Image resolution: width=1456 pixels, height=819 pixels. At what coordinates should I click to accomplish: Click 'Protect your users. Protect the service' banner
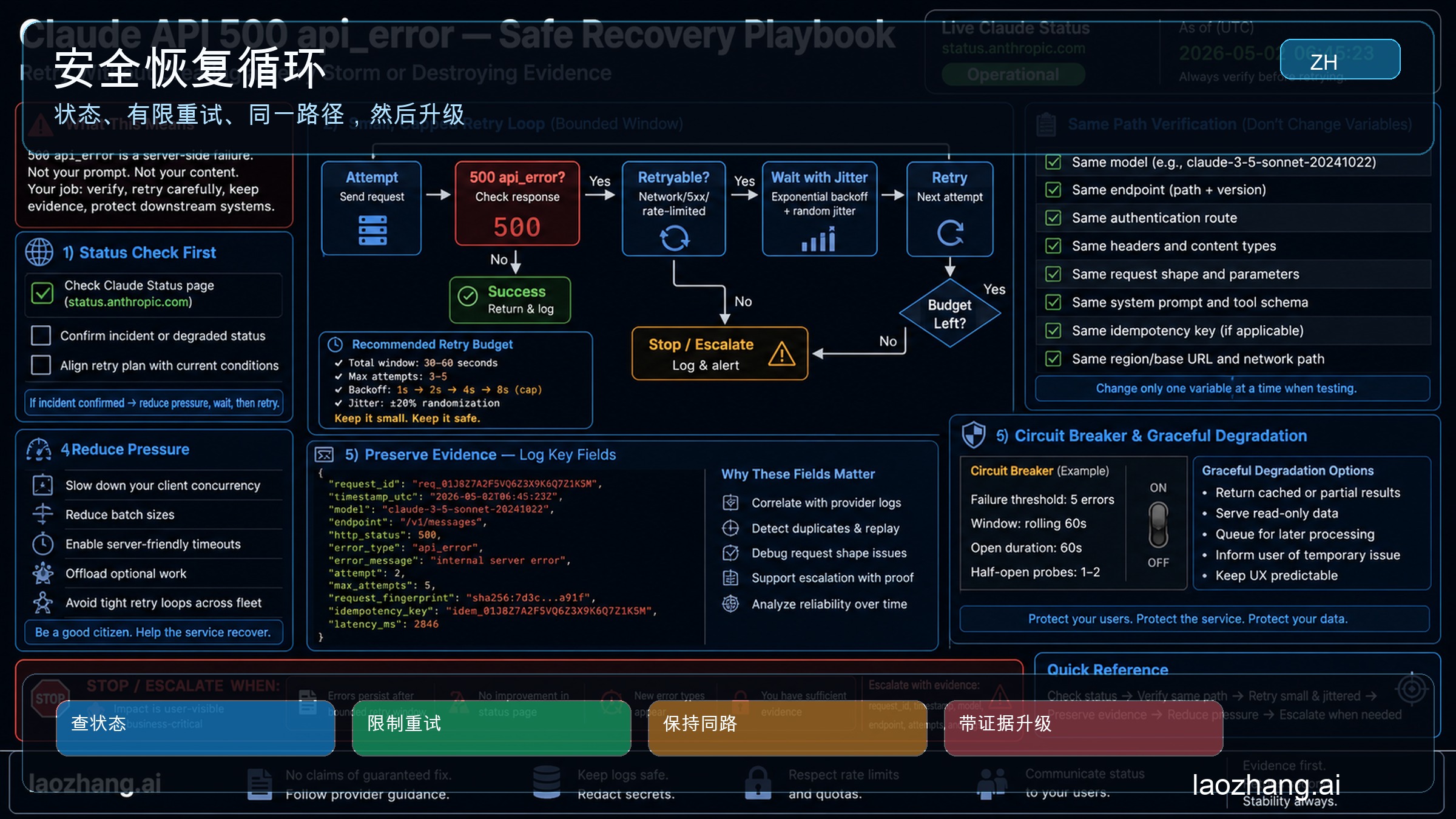tap(1194, 619)
